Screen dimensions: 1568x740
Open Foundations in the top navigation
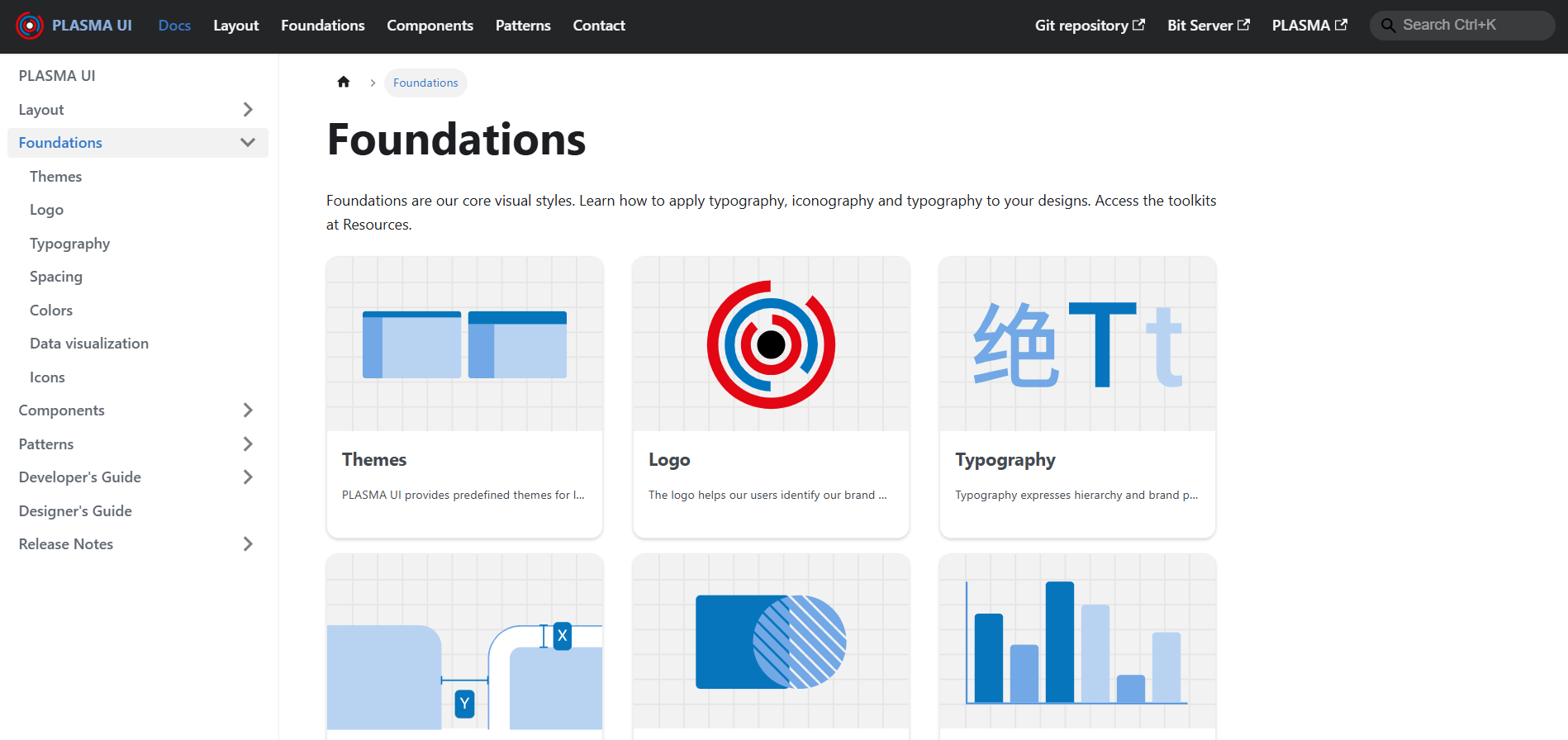pyautogui.click(x=323, y=26)
